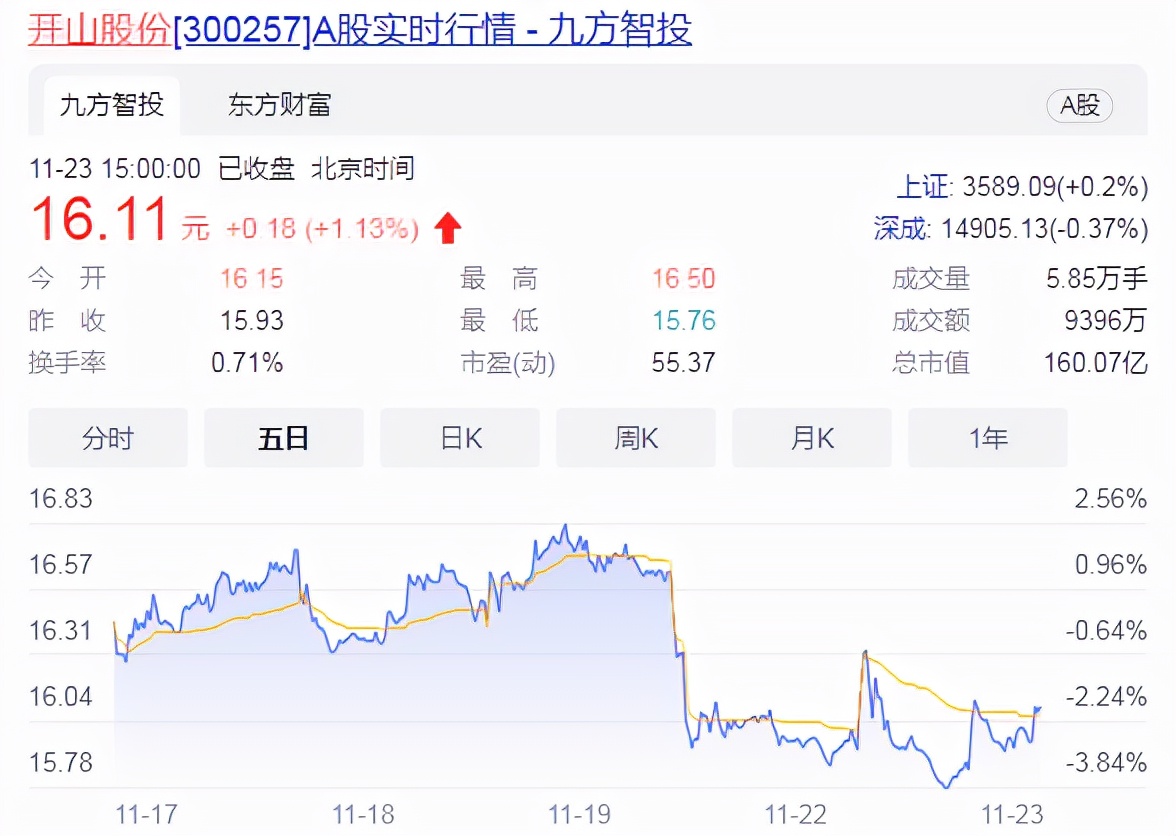Switch to the 日K daily chart

pyautogui.click(x=459, y=437)
